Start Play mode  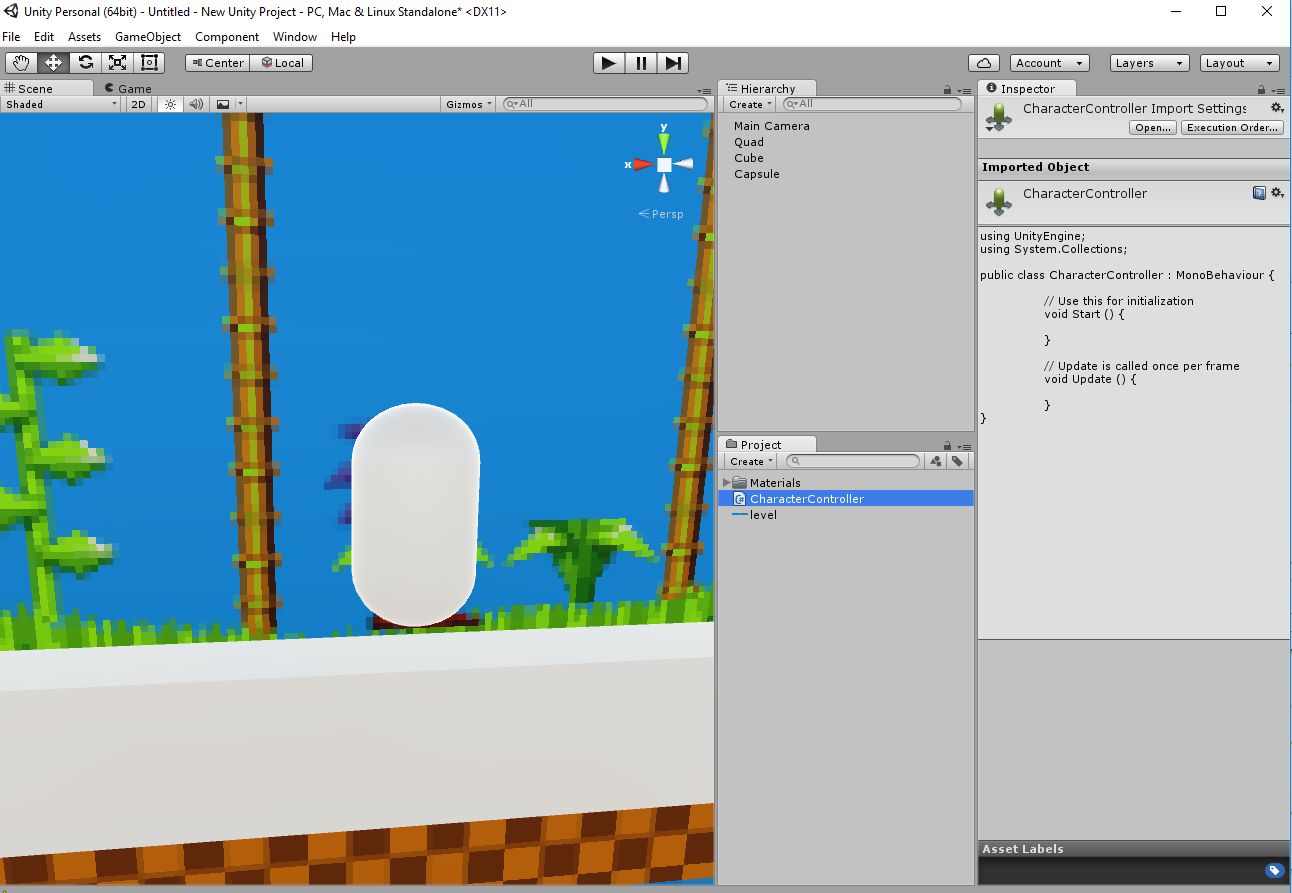pyautogui.click(x=609, y=63)
